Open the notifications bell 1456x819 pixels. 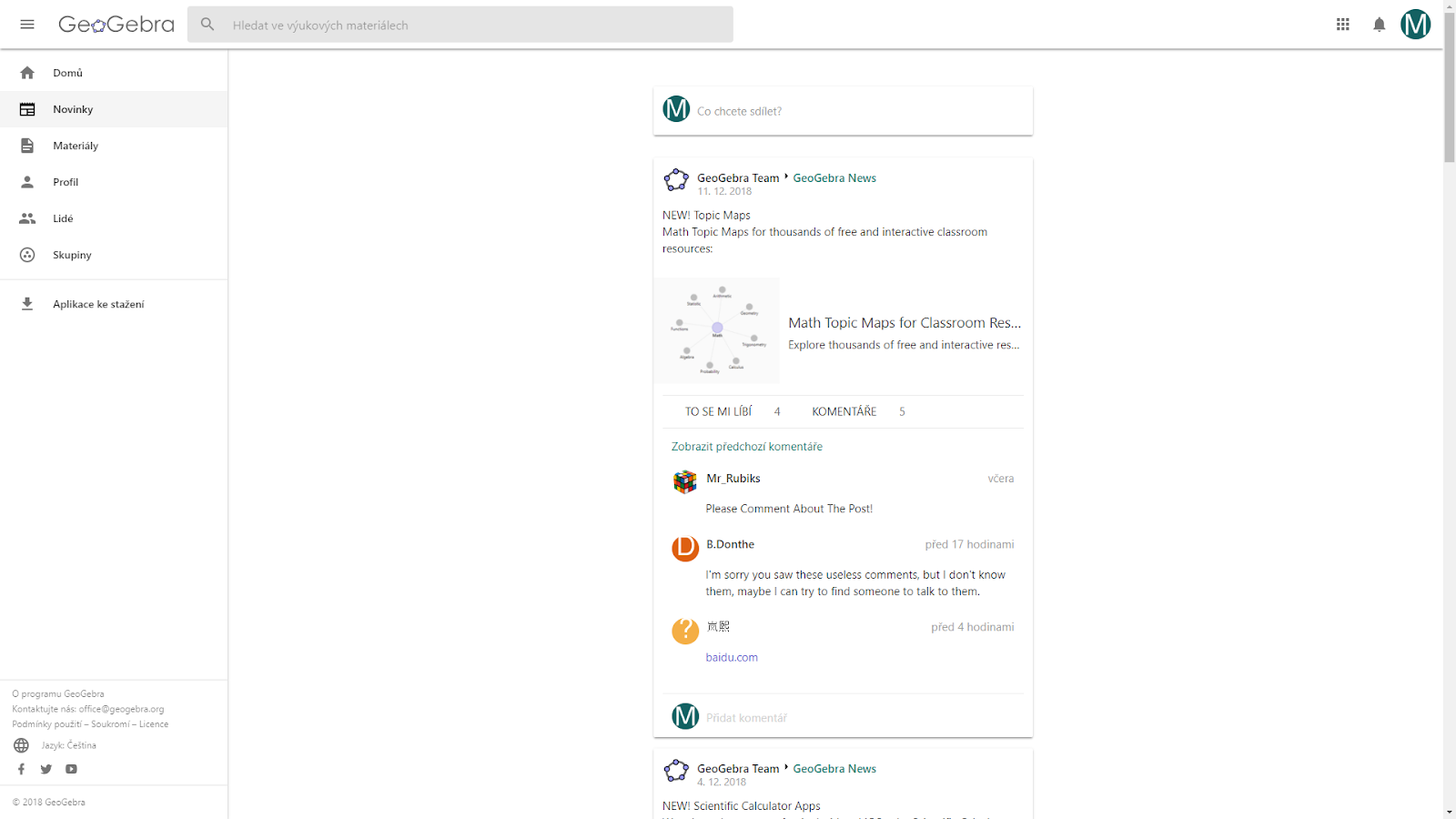point(1380,25)
